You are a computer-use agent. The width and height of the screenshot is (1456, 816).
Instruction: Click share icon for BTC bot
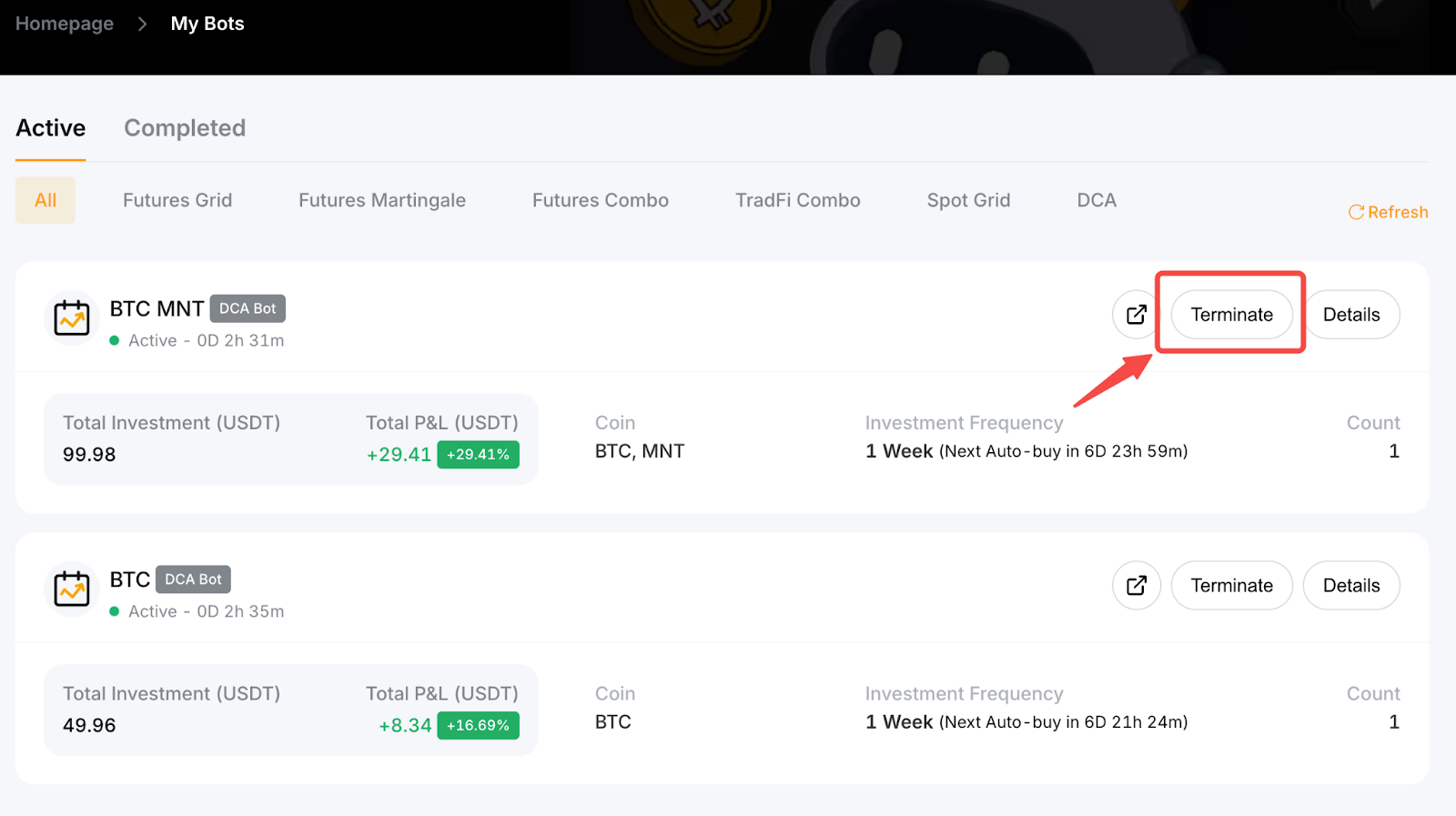[x=1136, y=586]
